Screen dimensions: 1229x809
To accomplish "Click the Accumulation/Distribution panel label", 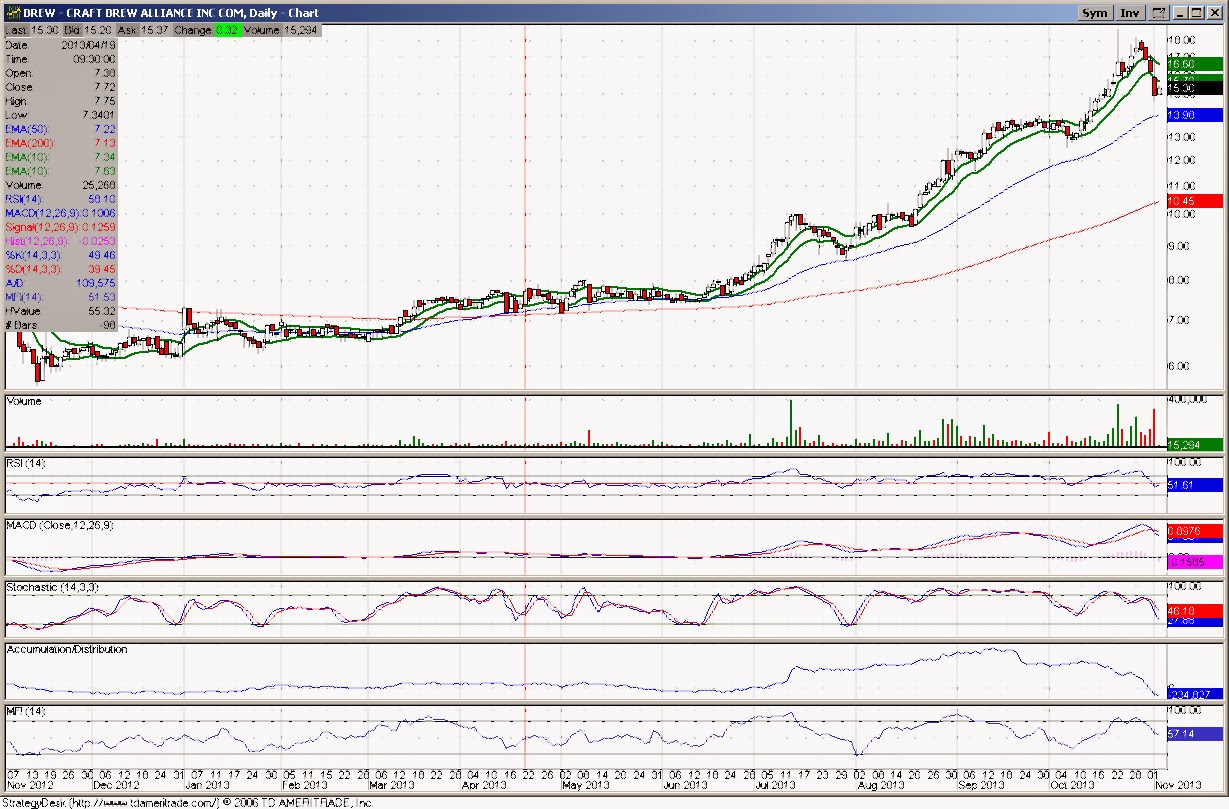I will [67, 649].
